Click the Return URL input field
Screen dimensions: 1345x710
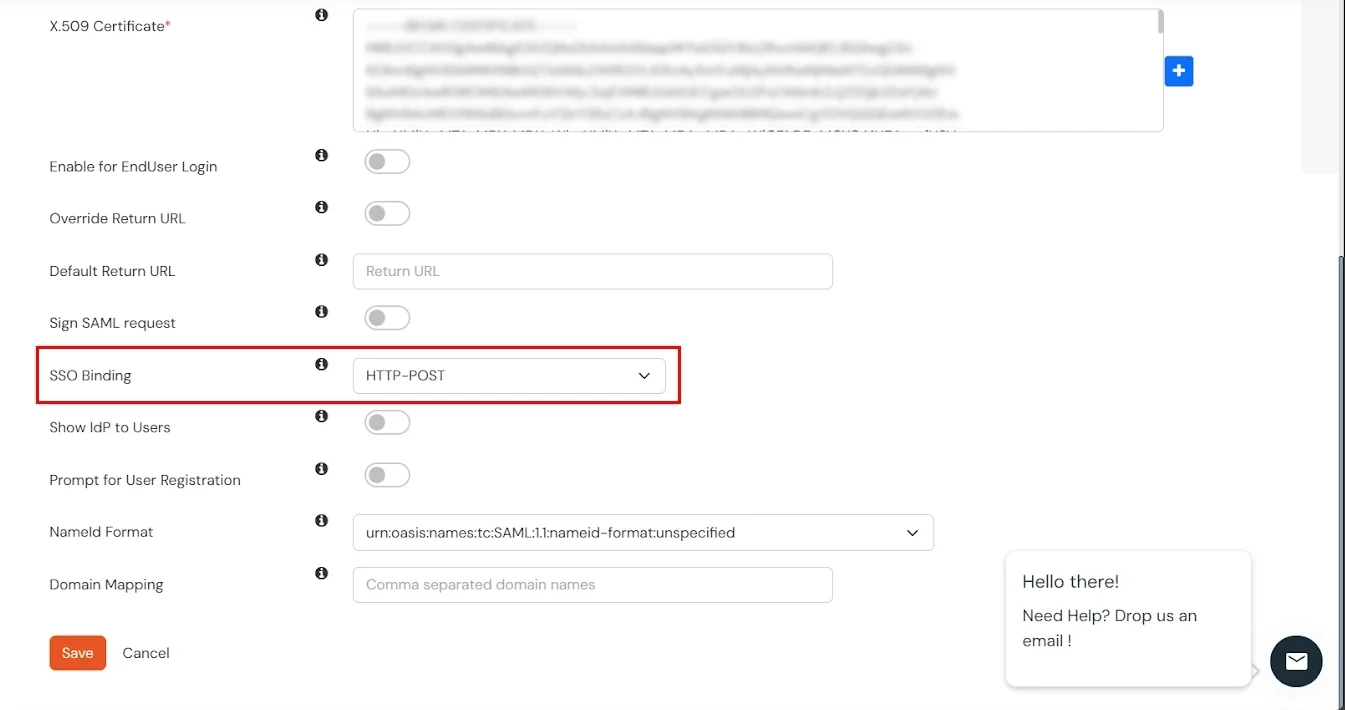592,271
